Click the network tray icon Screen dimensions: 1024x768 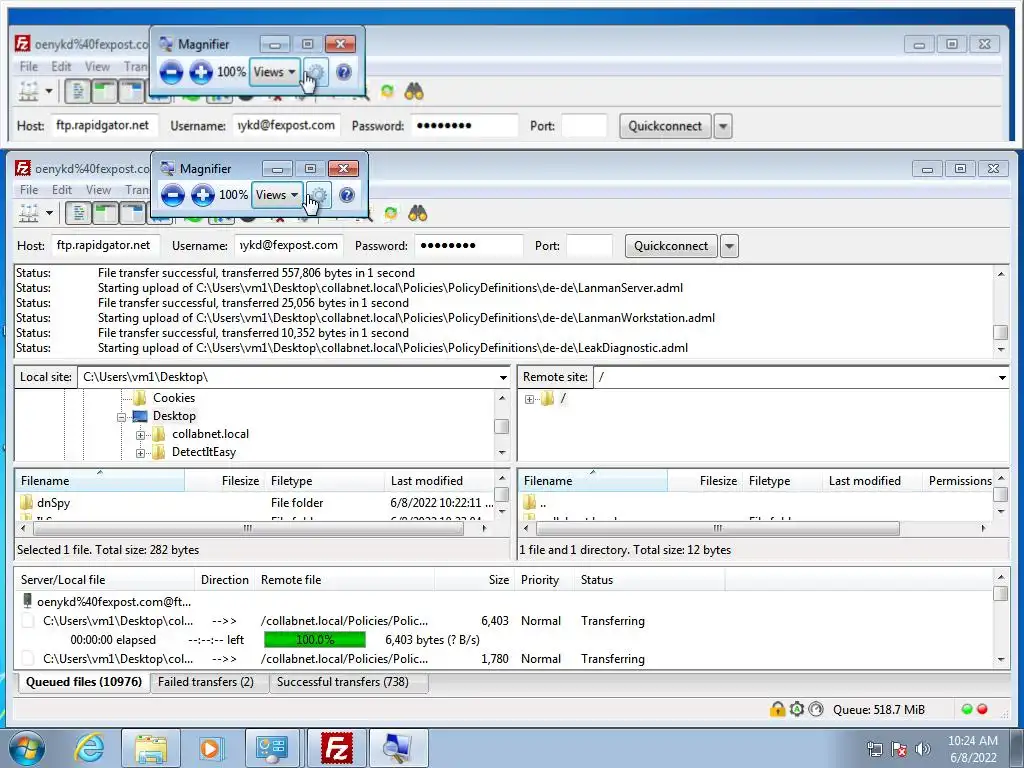(x=874, y=749)
